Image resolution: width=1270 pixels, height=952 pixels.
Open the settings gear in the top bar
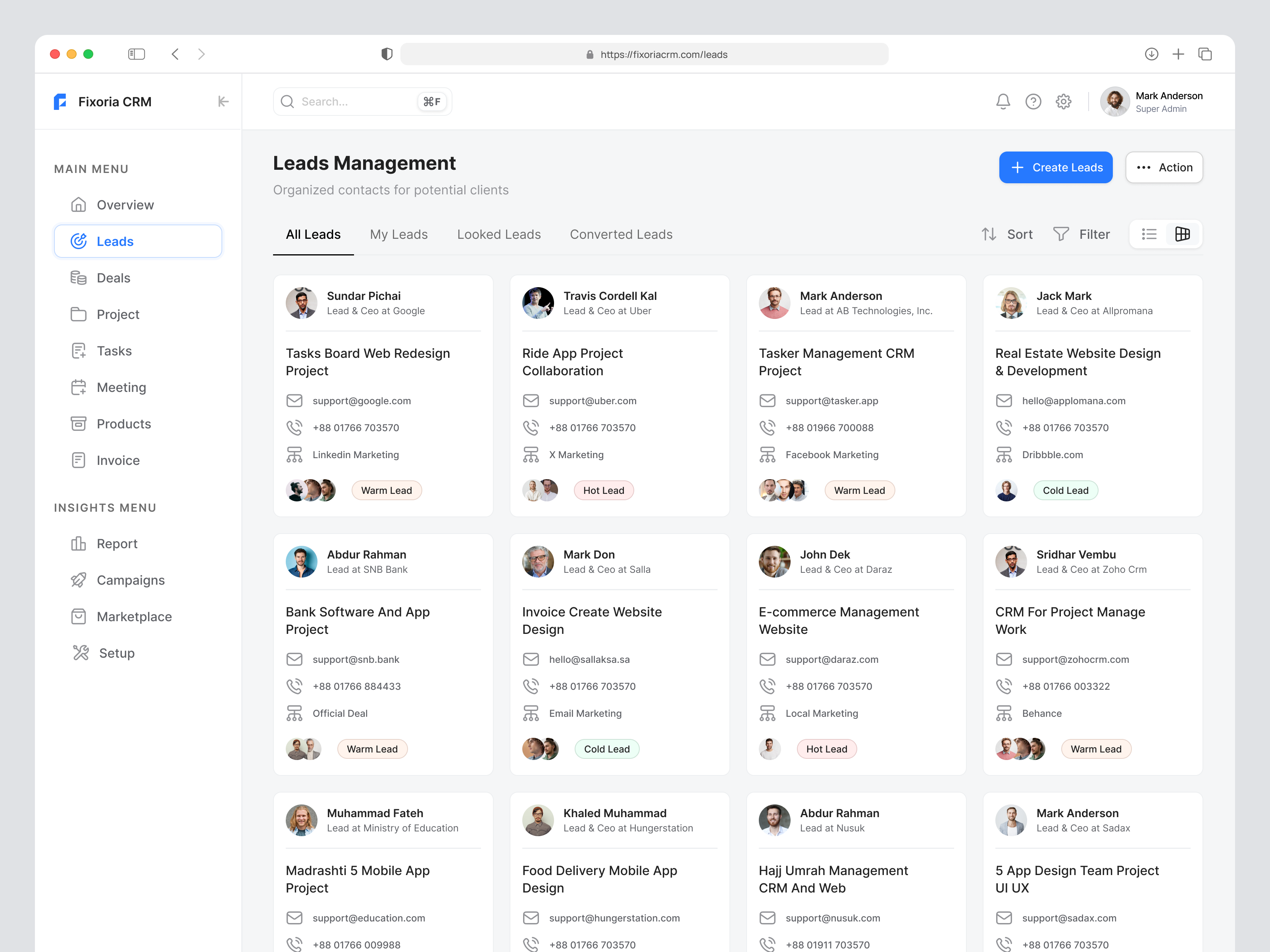click(x=1063, y=101)
